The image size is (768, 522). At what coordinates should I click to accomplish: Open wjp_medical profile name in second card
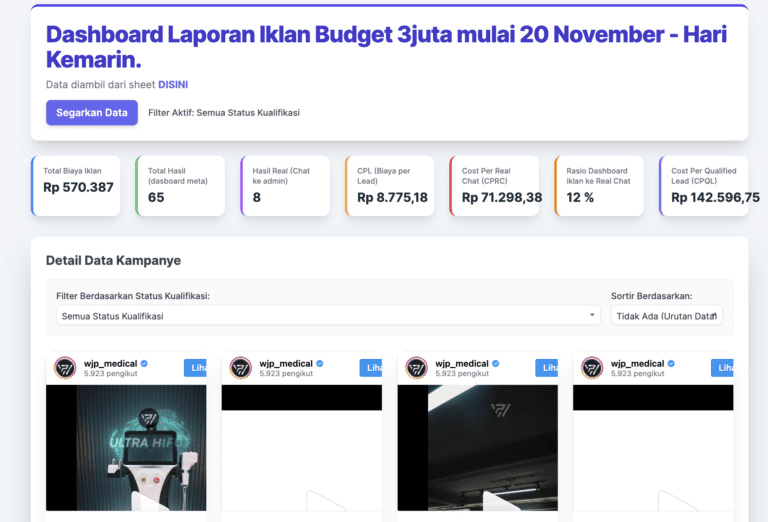[286, 363]
